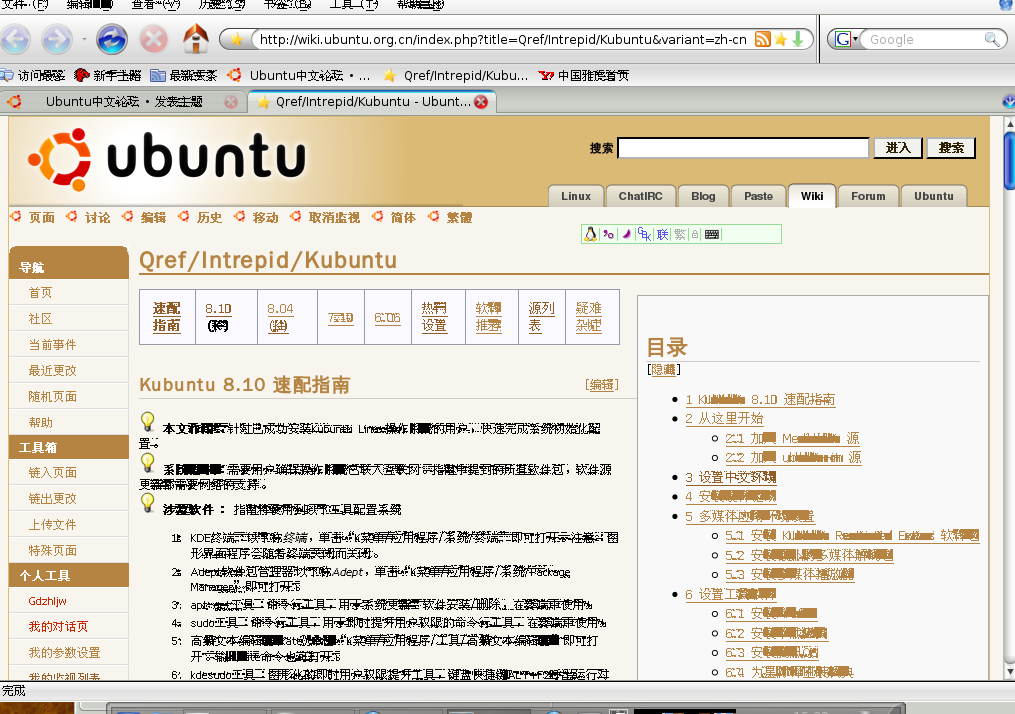Open the Linux tab in the site navigation
The width and height of the screenshot is (1015, 714).
click(576, 196)
